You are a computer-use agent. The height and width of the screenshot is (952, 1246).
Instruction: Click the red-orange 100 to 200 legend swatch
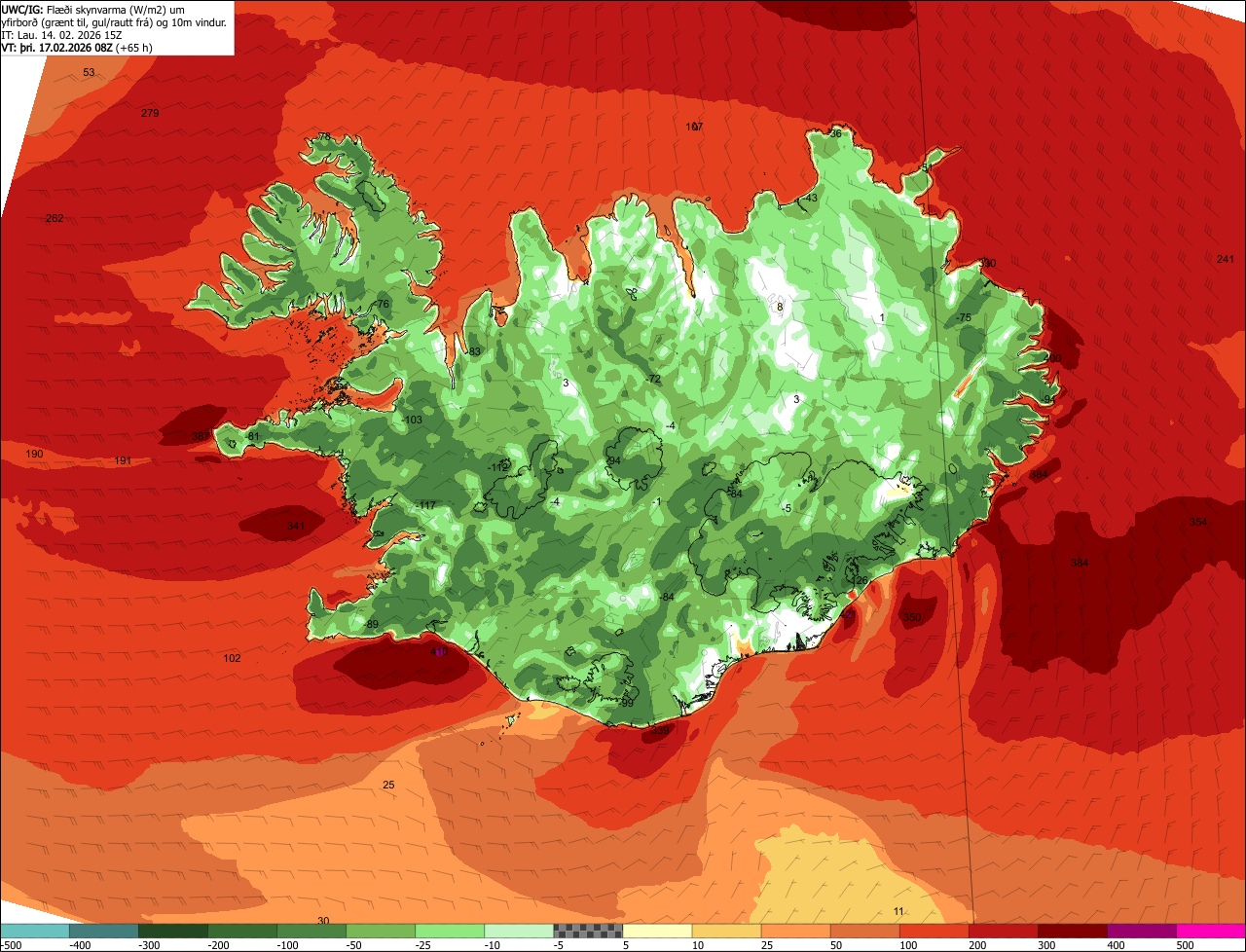(934, 931)
